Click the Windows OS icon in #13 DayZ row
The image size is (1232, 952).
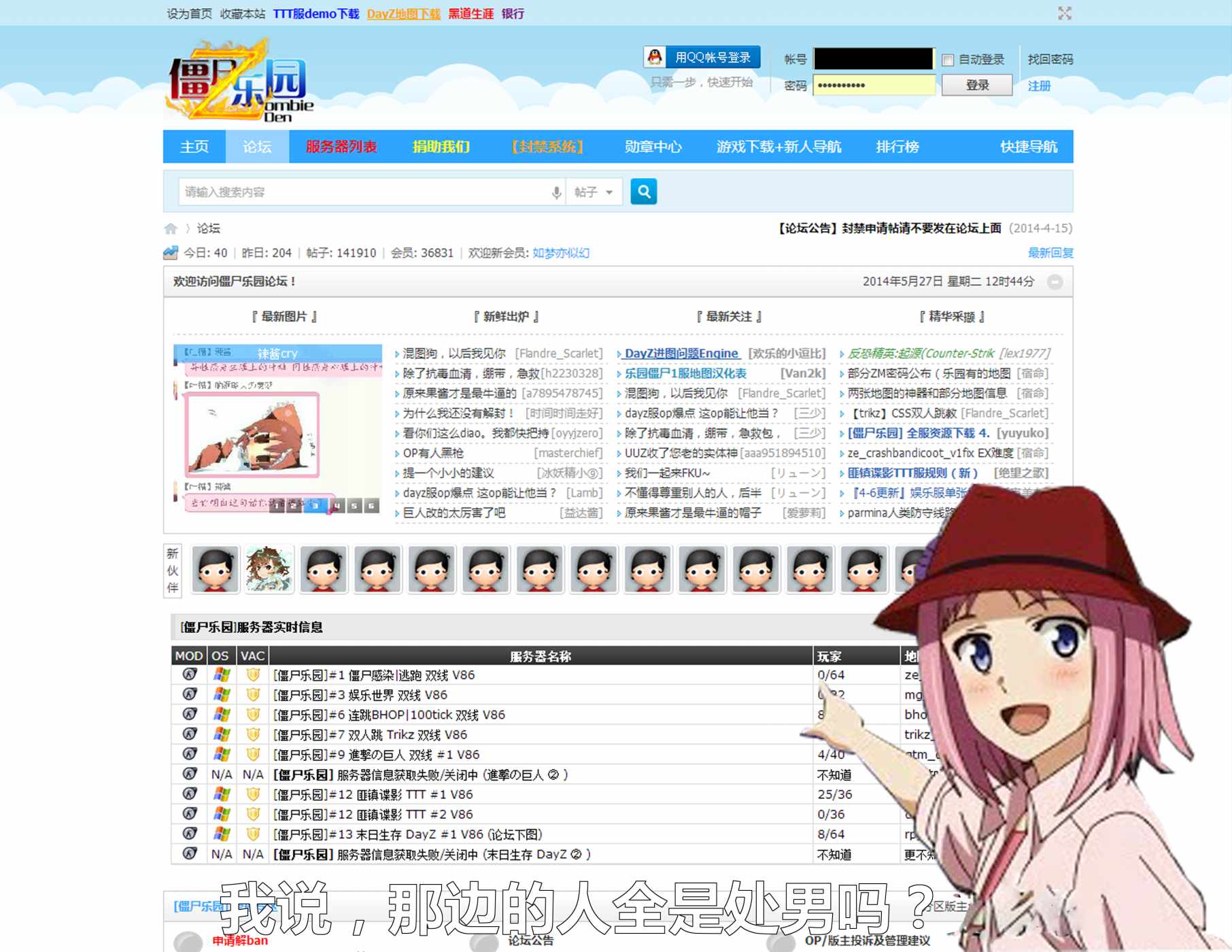(x=221, y=834)
